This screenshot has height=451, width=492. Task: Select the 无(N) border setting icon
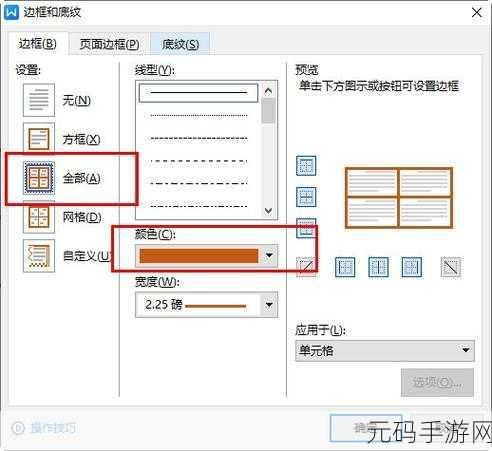[39, 100]
